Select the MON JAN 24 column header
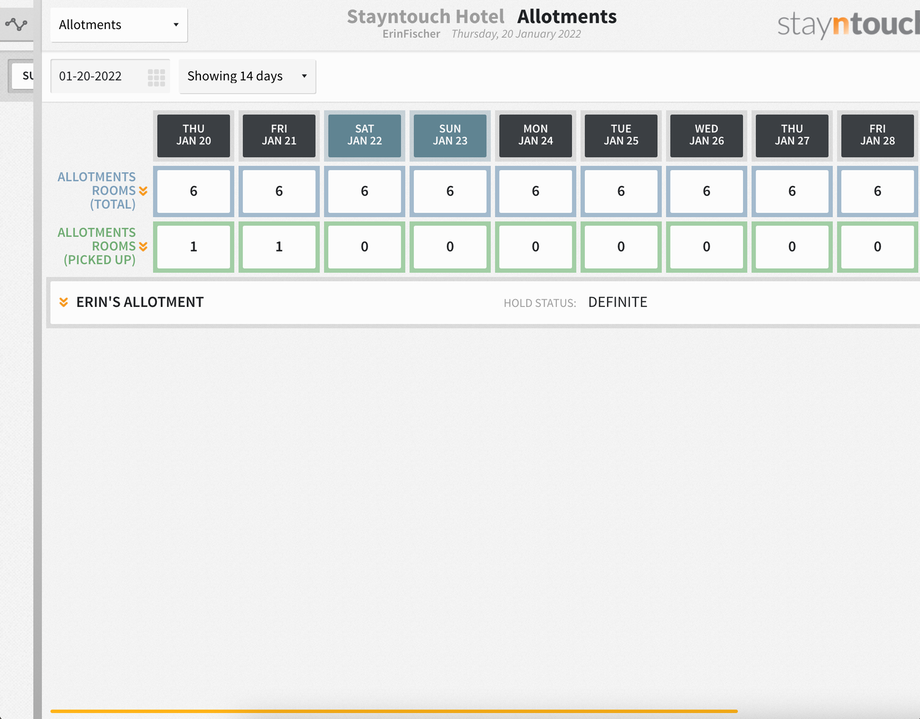The height and width of the screenshot is (719, 920). point(536,136)
